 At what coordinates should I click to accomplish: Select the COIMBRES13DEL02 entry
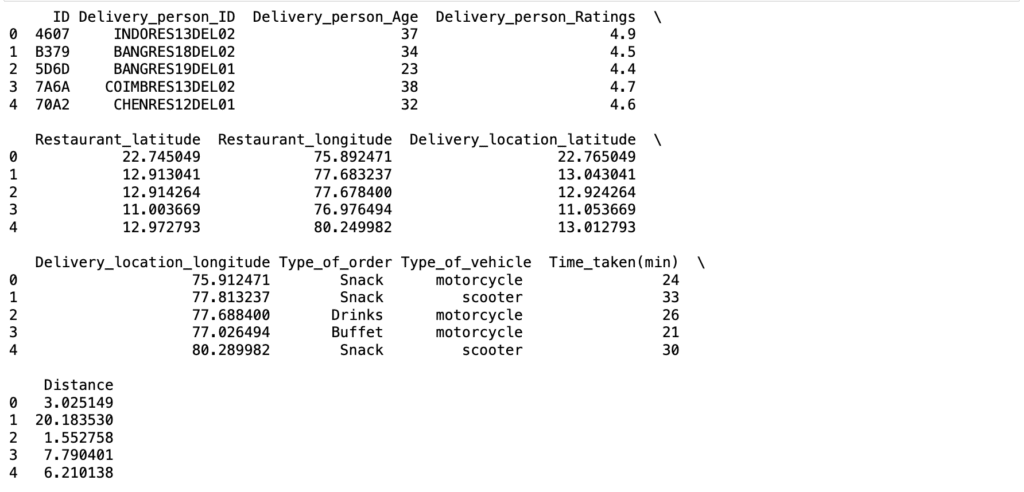(x=170, y=87)
